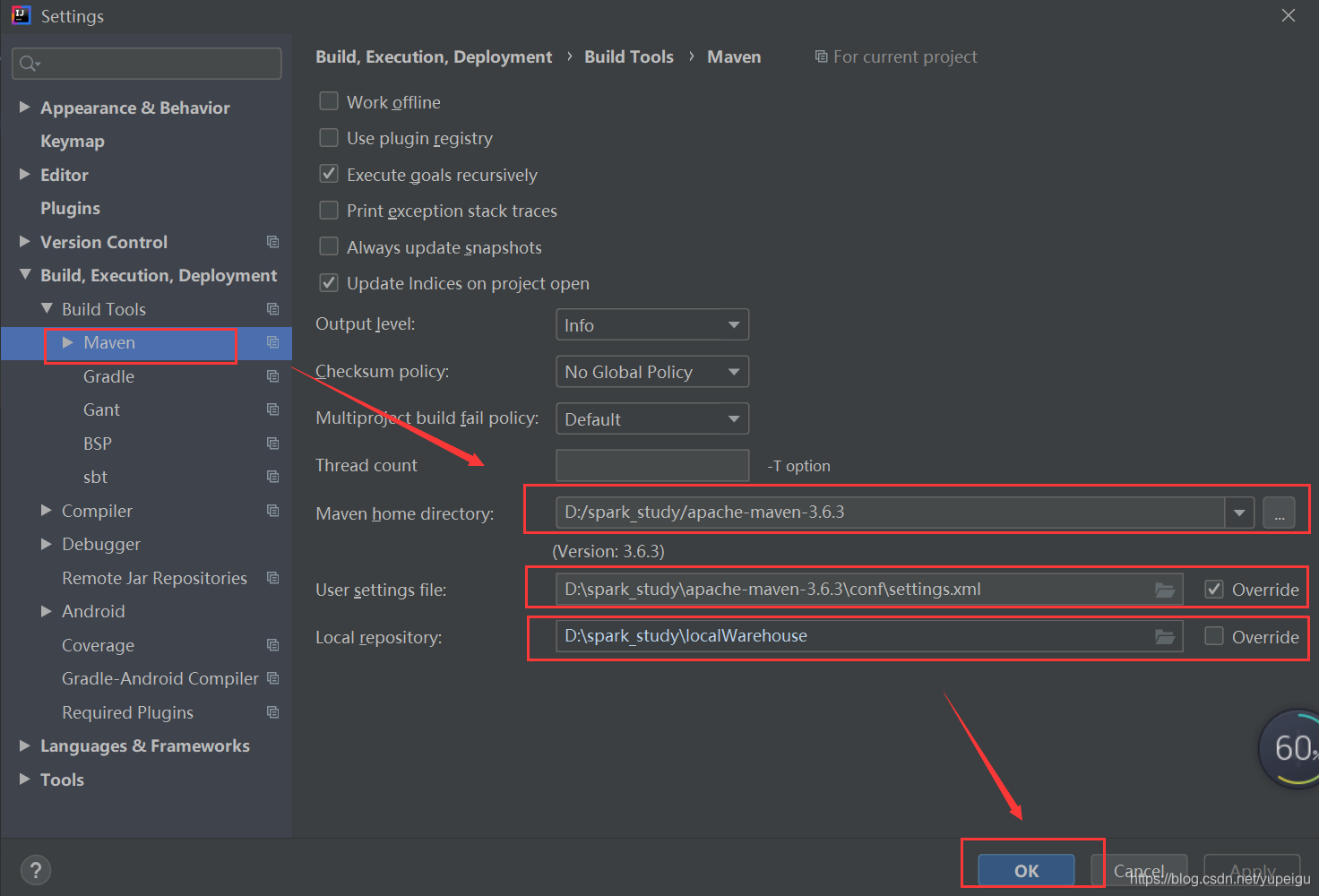Viewport: 1319px width, 896px height.
Task: Click the project-level icon beside Gradle
Action: click(273, 376)
